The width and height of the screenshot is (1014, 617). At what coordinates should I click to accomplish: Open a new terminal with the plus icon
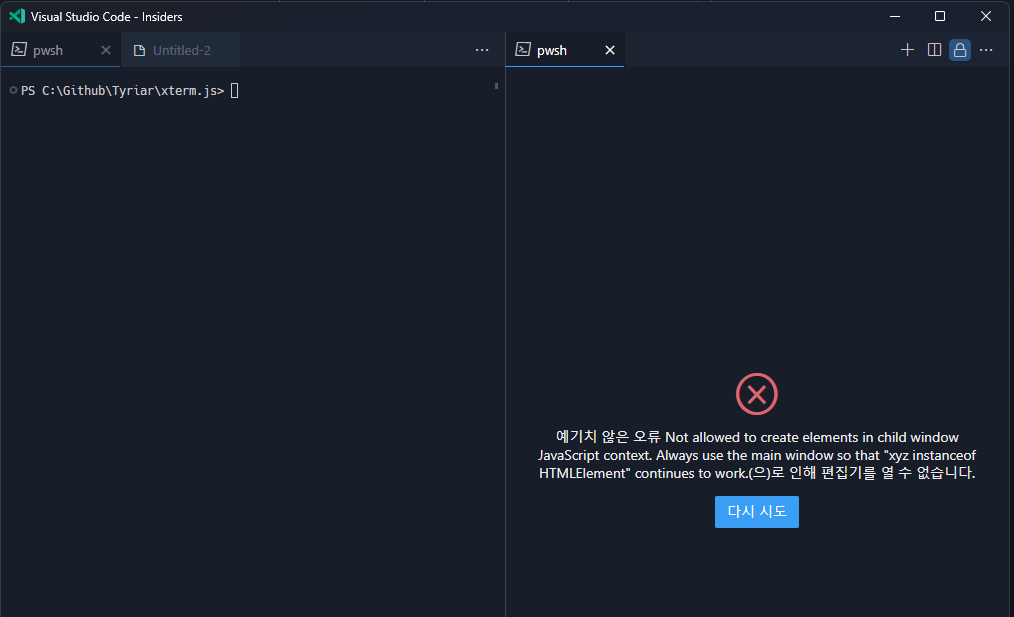coord(907,49)
